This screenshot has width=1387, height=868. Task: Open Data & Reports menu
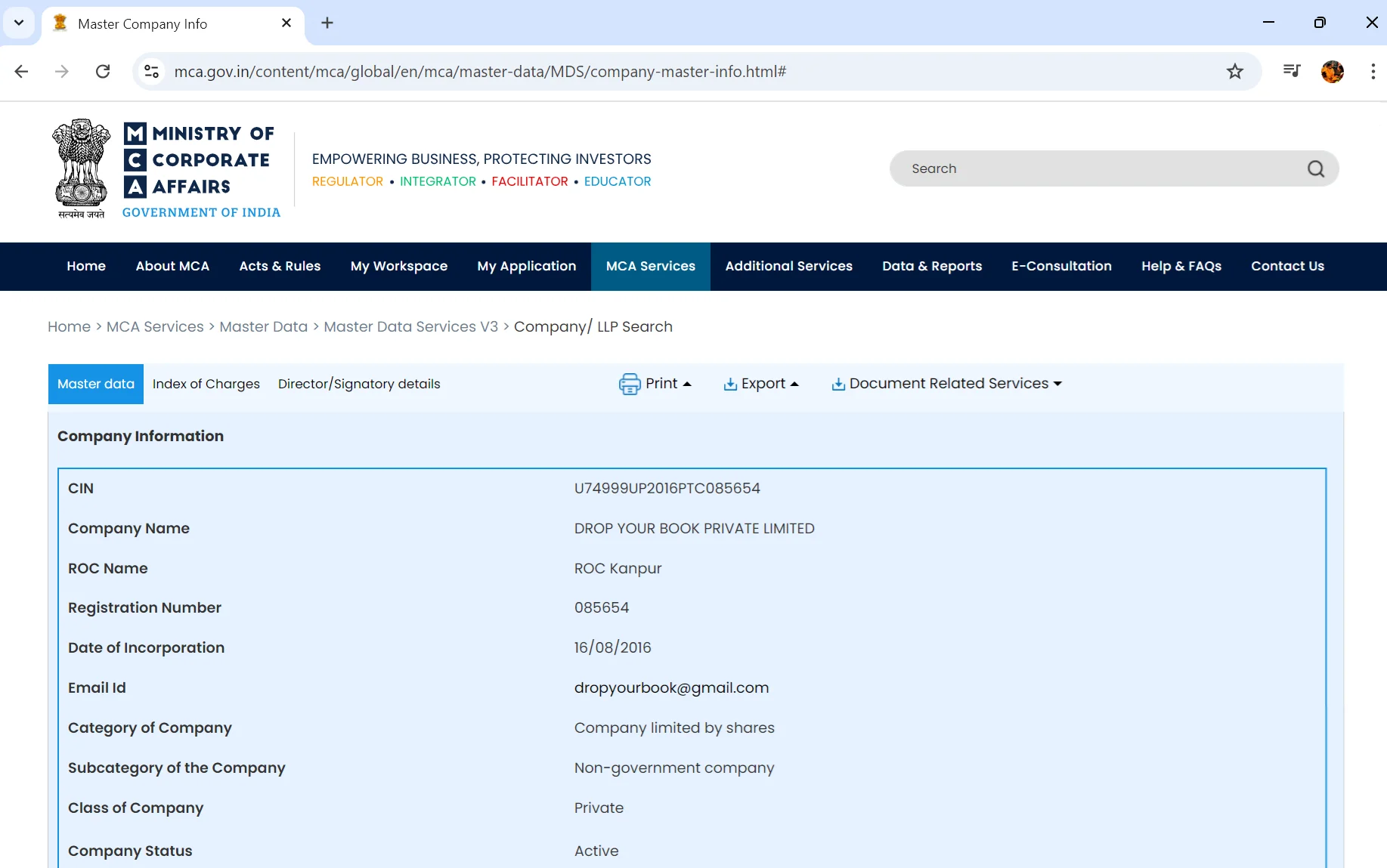932,266
